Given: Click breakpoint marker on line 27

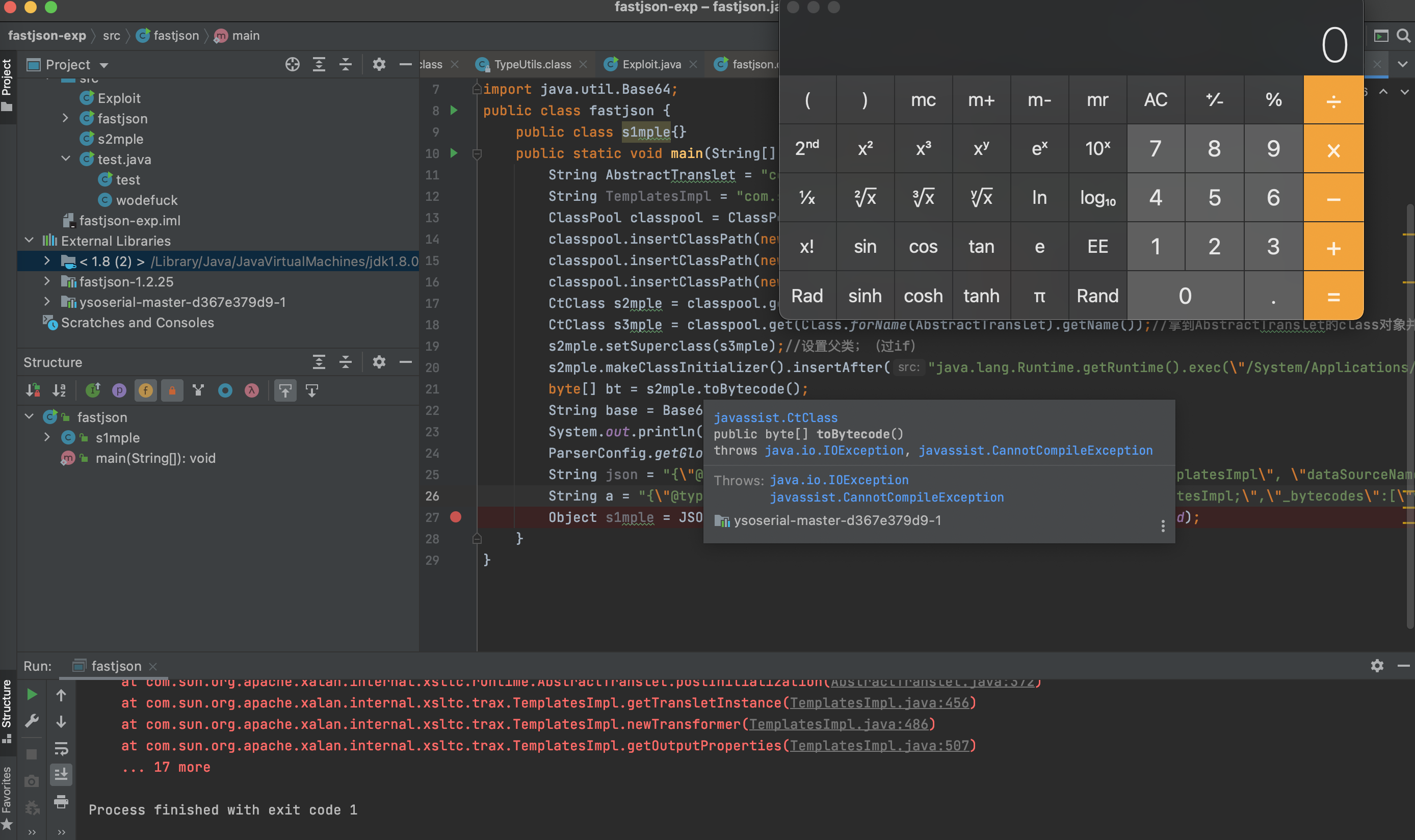Looking at the screenshot, I should [x=456, y=517].
